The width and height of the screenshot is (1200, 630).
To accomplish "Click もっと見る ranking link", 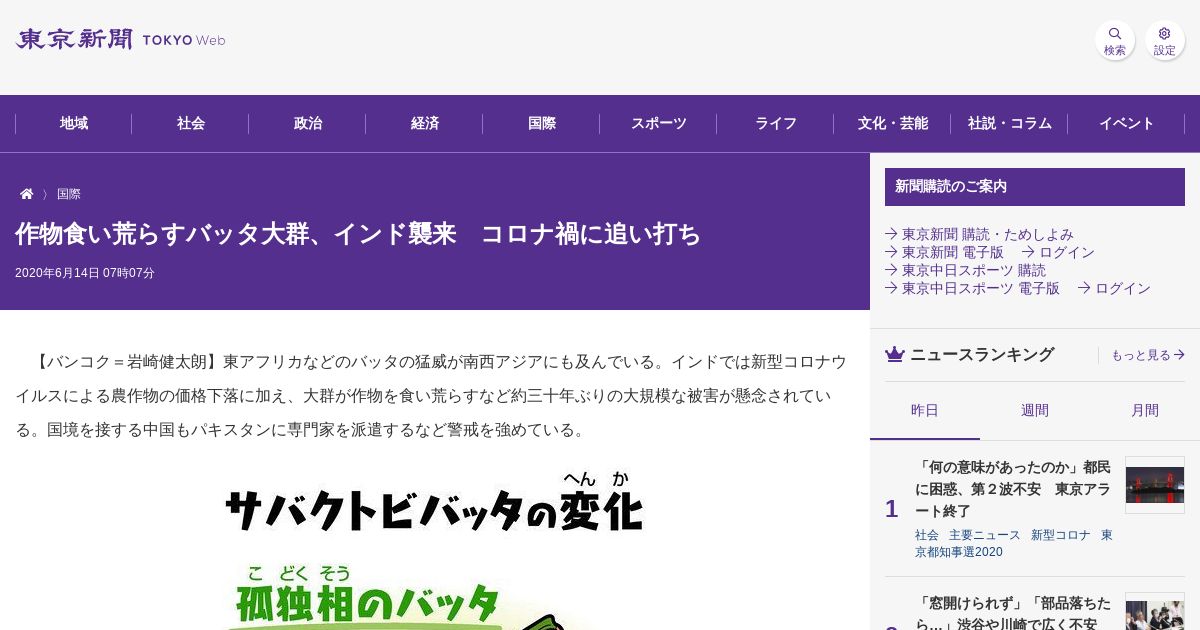I will click(1148, 355).
